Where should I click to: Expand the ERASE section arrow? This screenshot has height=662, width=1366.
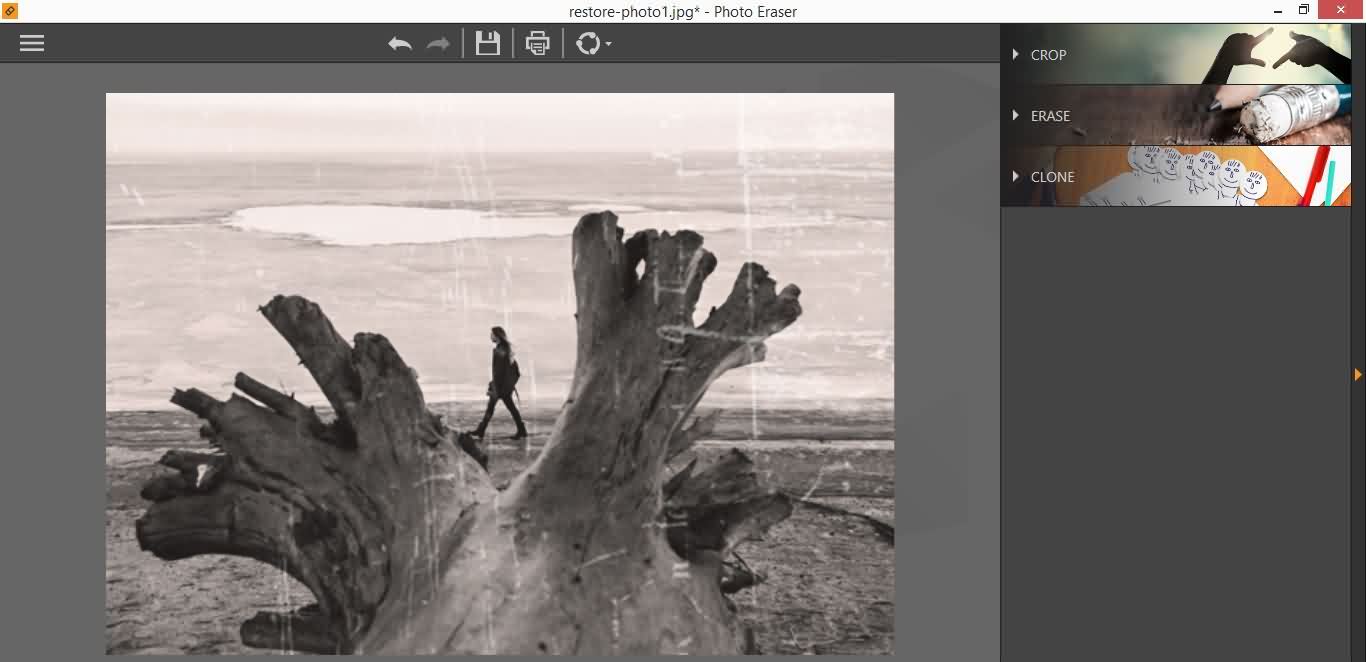point(1016,116)
